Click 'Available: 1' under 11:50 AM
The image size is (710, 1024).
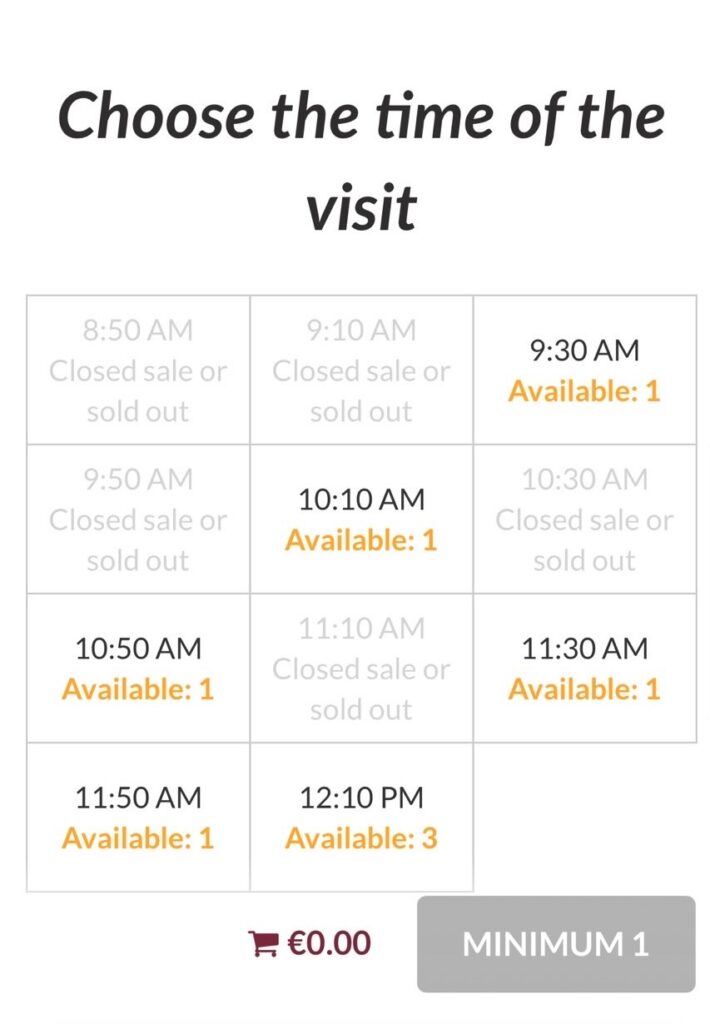point(138,838)
